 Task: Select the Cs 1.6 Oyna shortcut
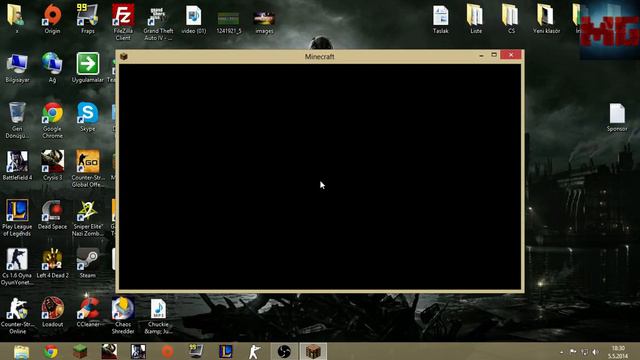click(x=17, y=267)
